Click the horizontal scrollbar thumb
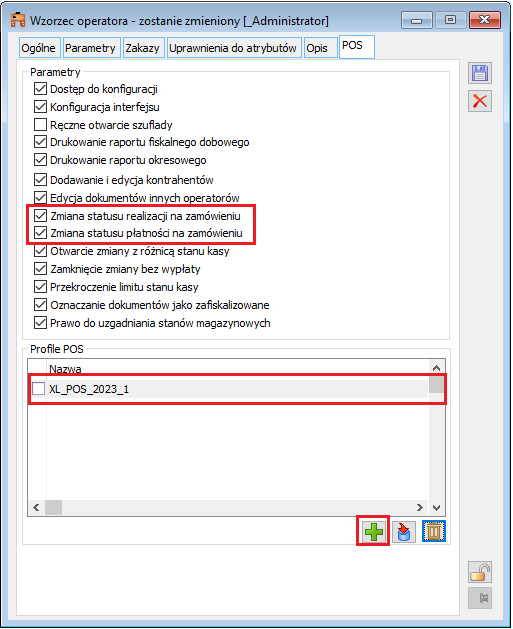Image resolution: width=513 pixels, height=629 pixels. tap(53, 507)
